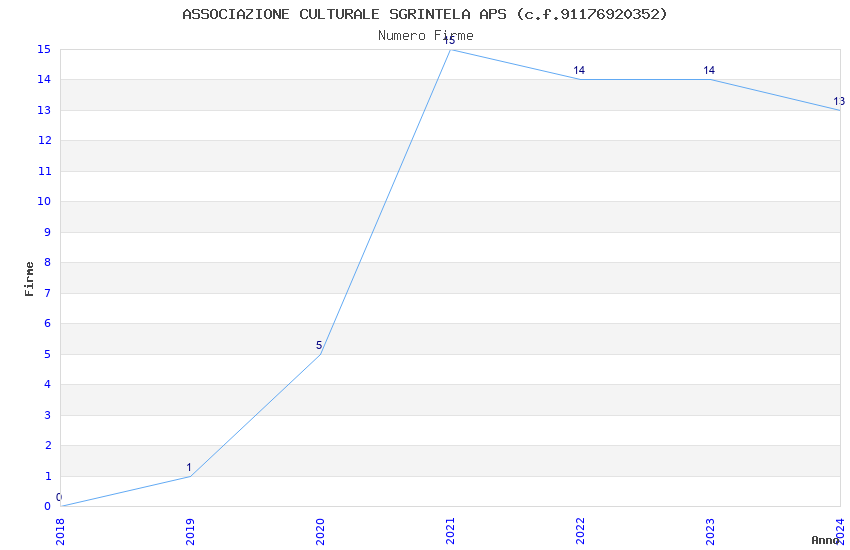
Task: Select the 2022 data point labeled 14
Action: click(x=581, y=80)
